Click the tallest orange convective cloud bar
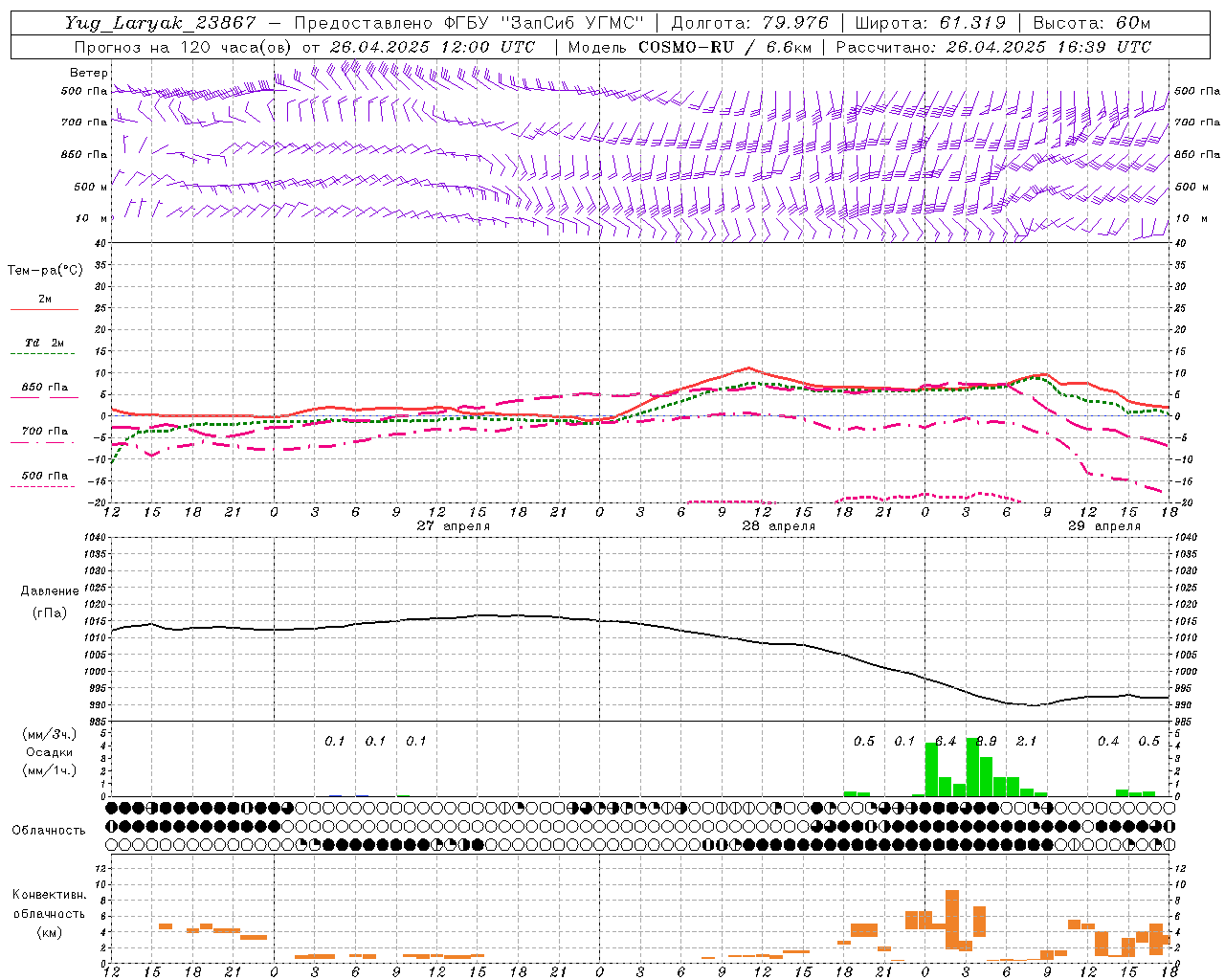Screen dimensions: 1225x980 point(952,920)
